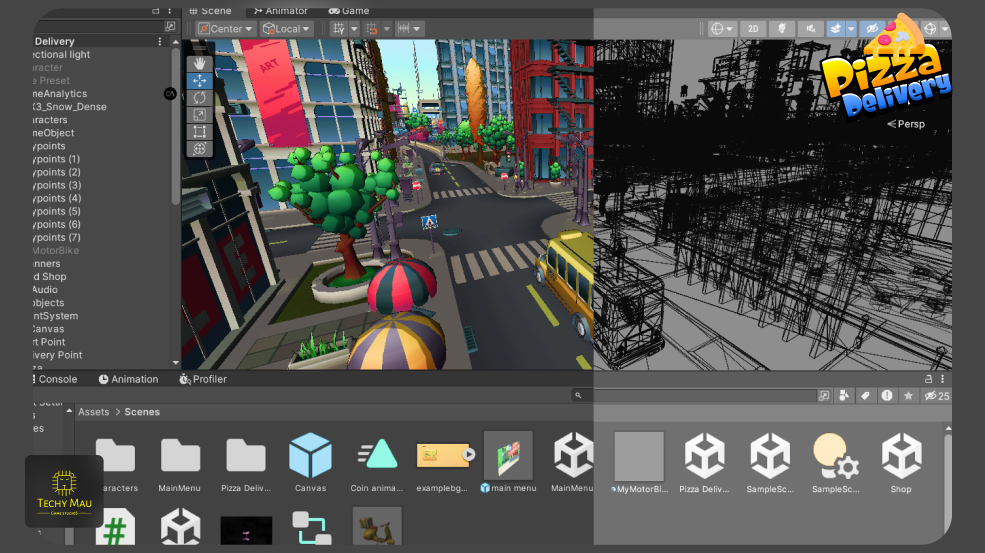Open the Pizza Deliv... folder
This screenshot has height=553, width=985.
coord(246,463)
